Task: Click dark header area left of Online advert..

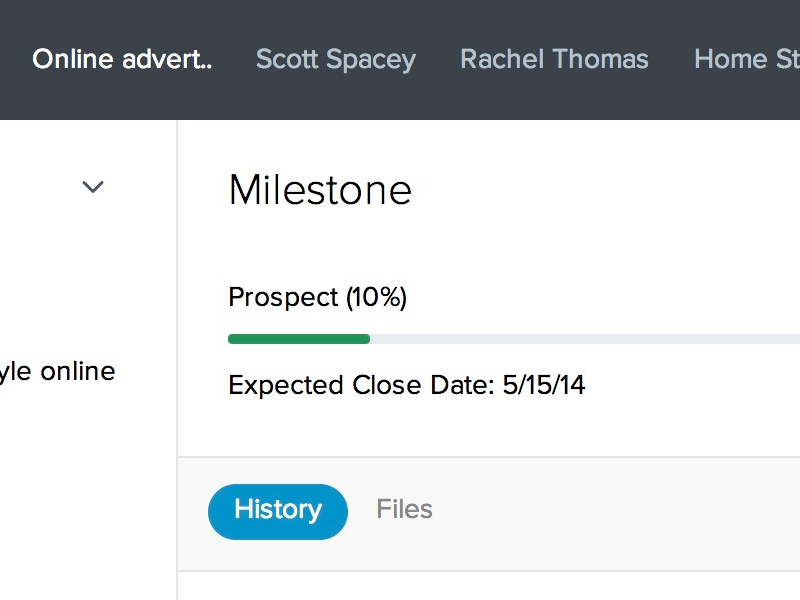Action: [x=14, y=60]
